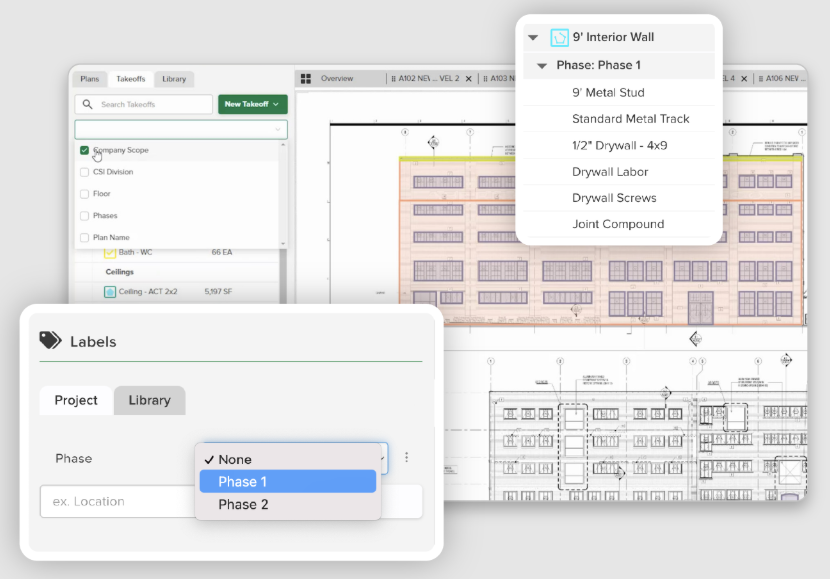Viewport: 830px width, 579px height.
Task: Check the Floor checkbox
Action: [84, 194]
